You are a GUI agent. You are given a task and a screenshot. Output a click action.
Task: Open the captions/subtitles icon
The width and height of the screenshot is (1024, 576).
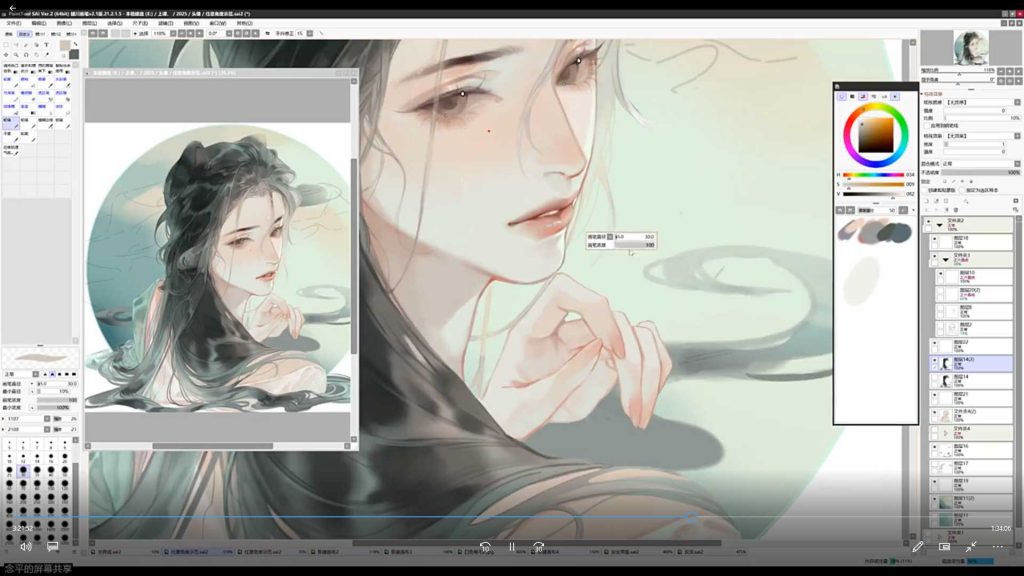pos(52,547)
